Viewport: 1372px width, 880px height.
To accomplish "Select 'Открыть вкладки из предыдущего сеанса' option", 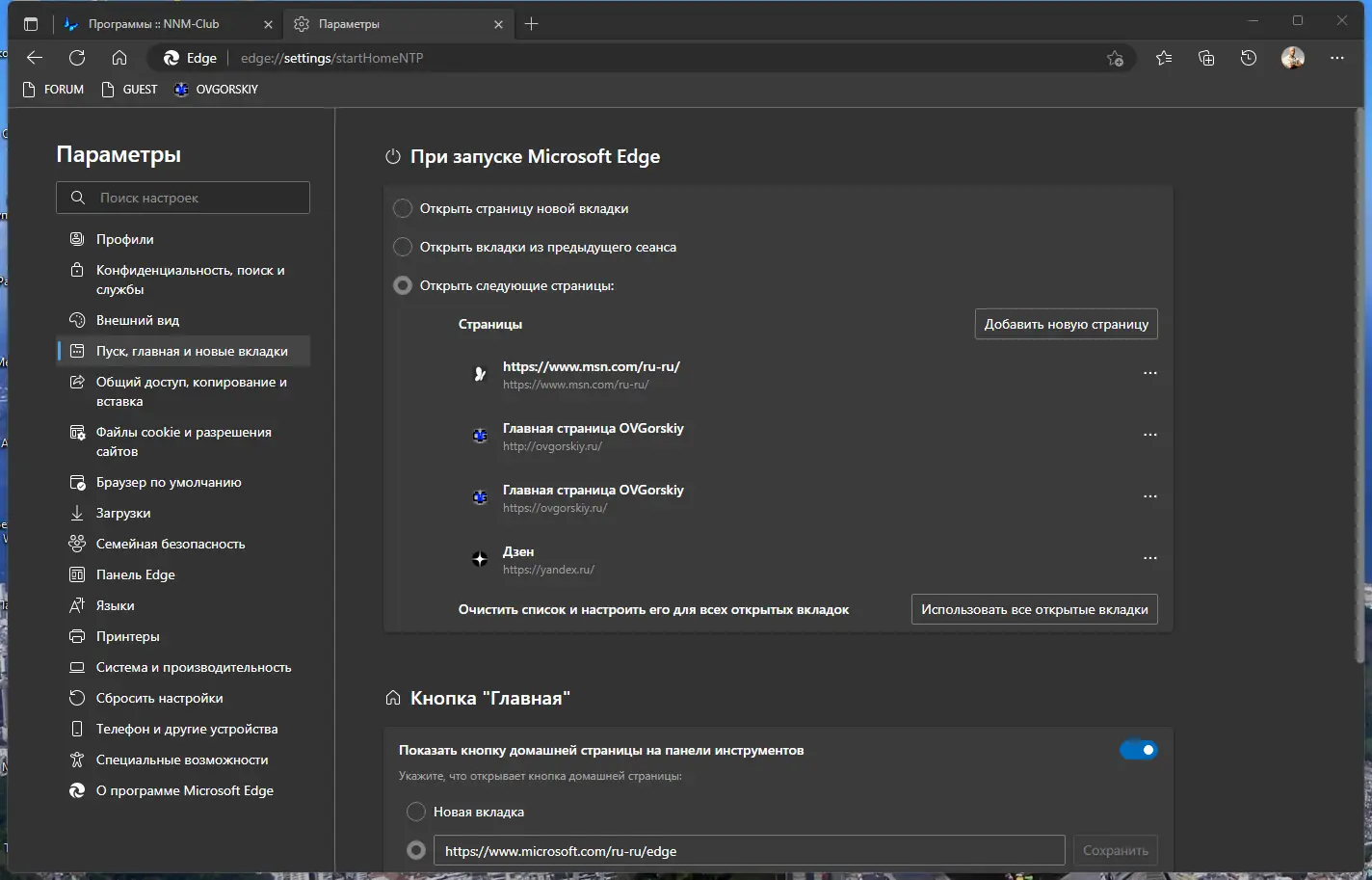I will point(403,247).
